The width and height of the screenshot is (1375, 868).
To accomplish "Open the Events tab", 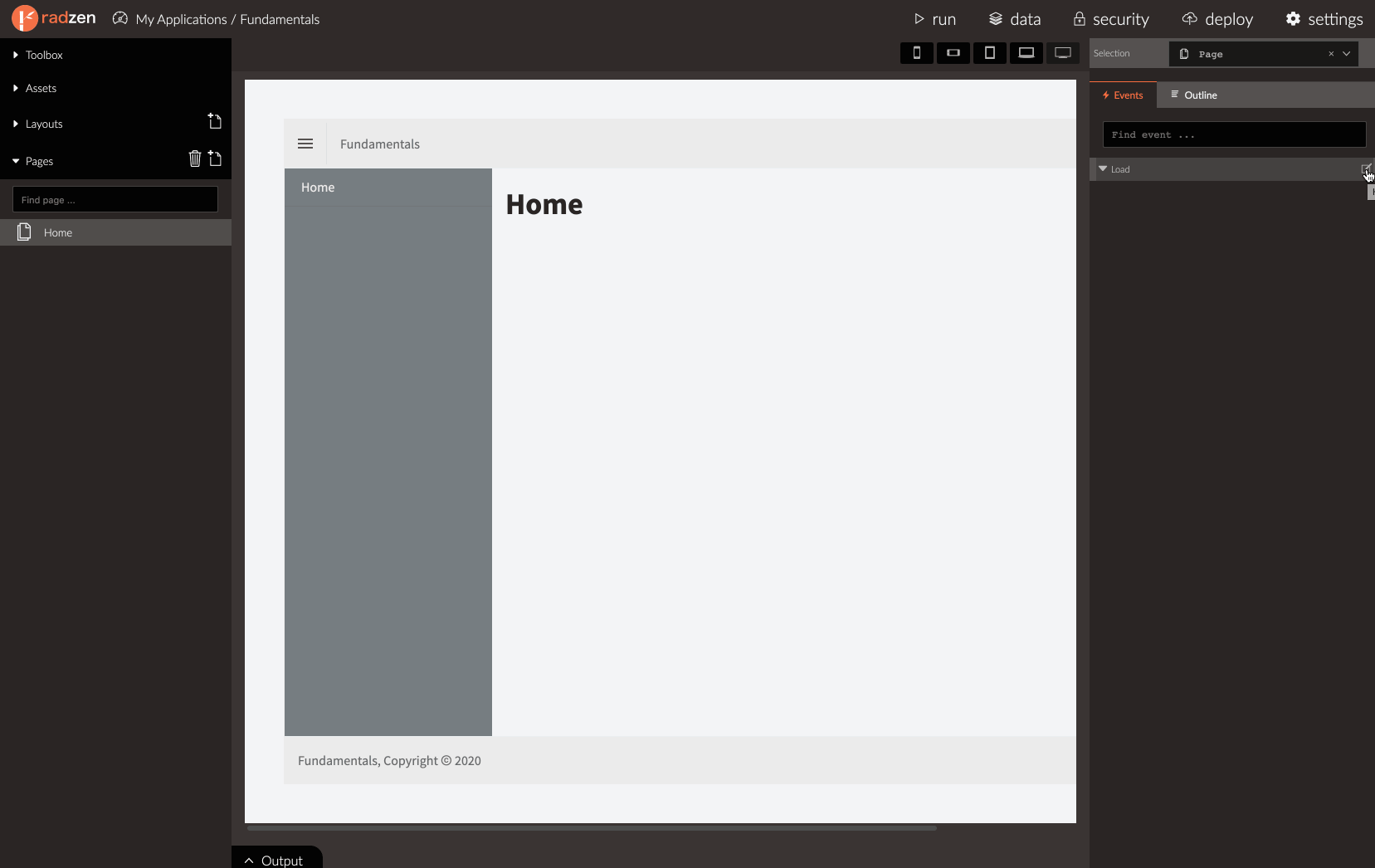I will coord(1123,95).
